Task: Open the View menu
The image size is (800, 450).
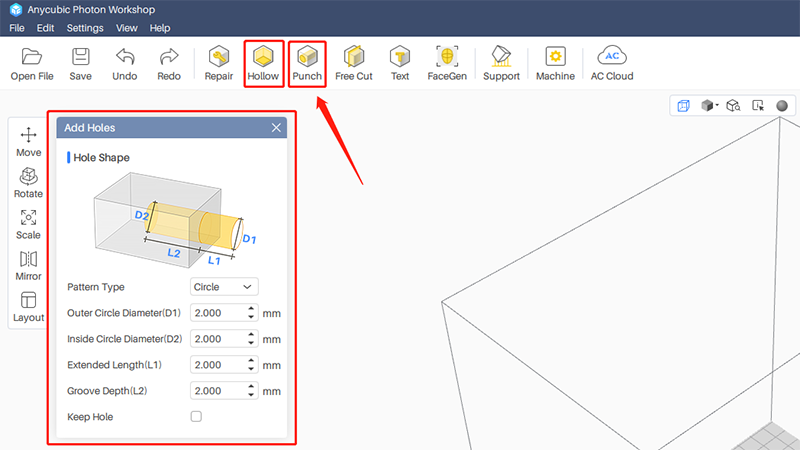Action: tap(127, 28)
